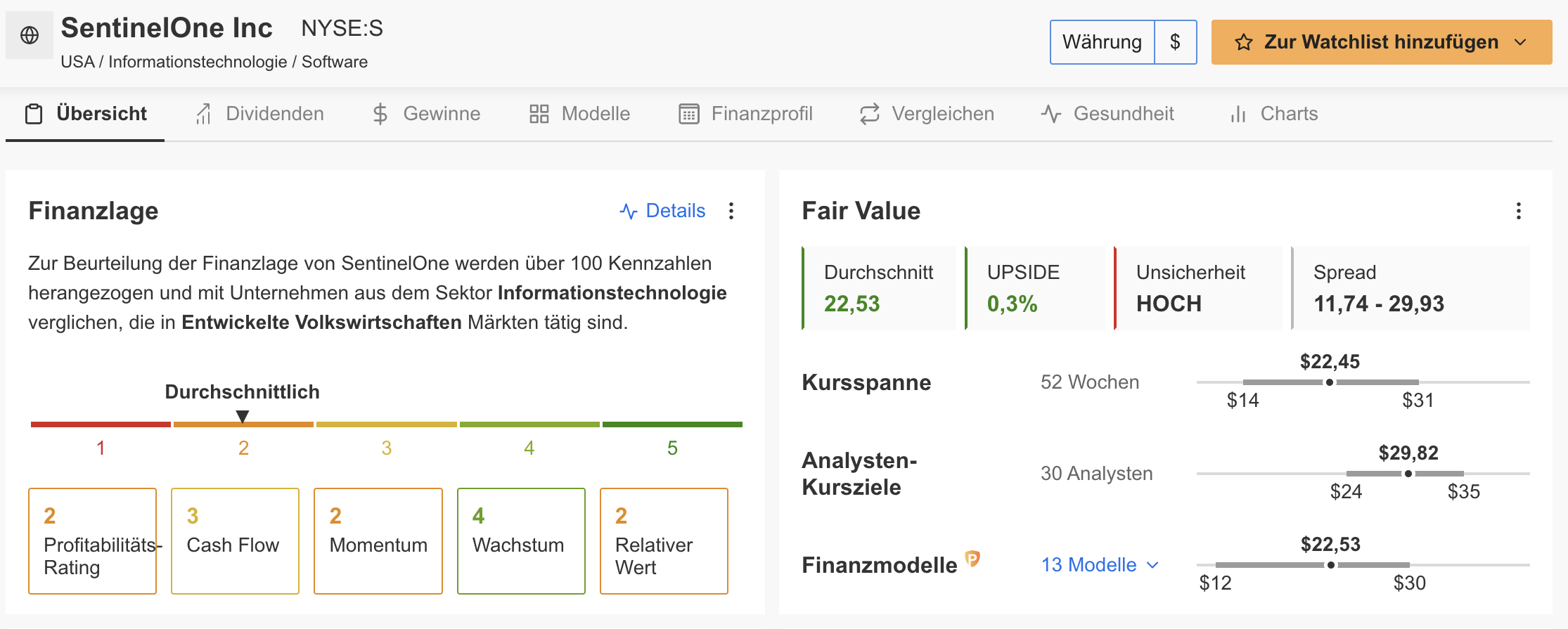The image size is (1568, 629).
Task: Click the grid icon next to Modelle
Action: (539, 114)
